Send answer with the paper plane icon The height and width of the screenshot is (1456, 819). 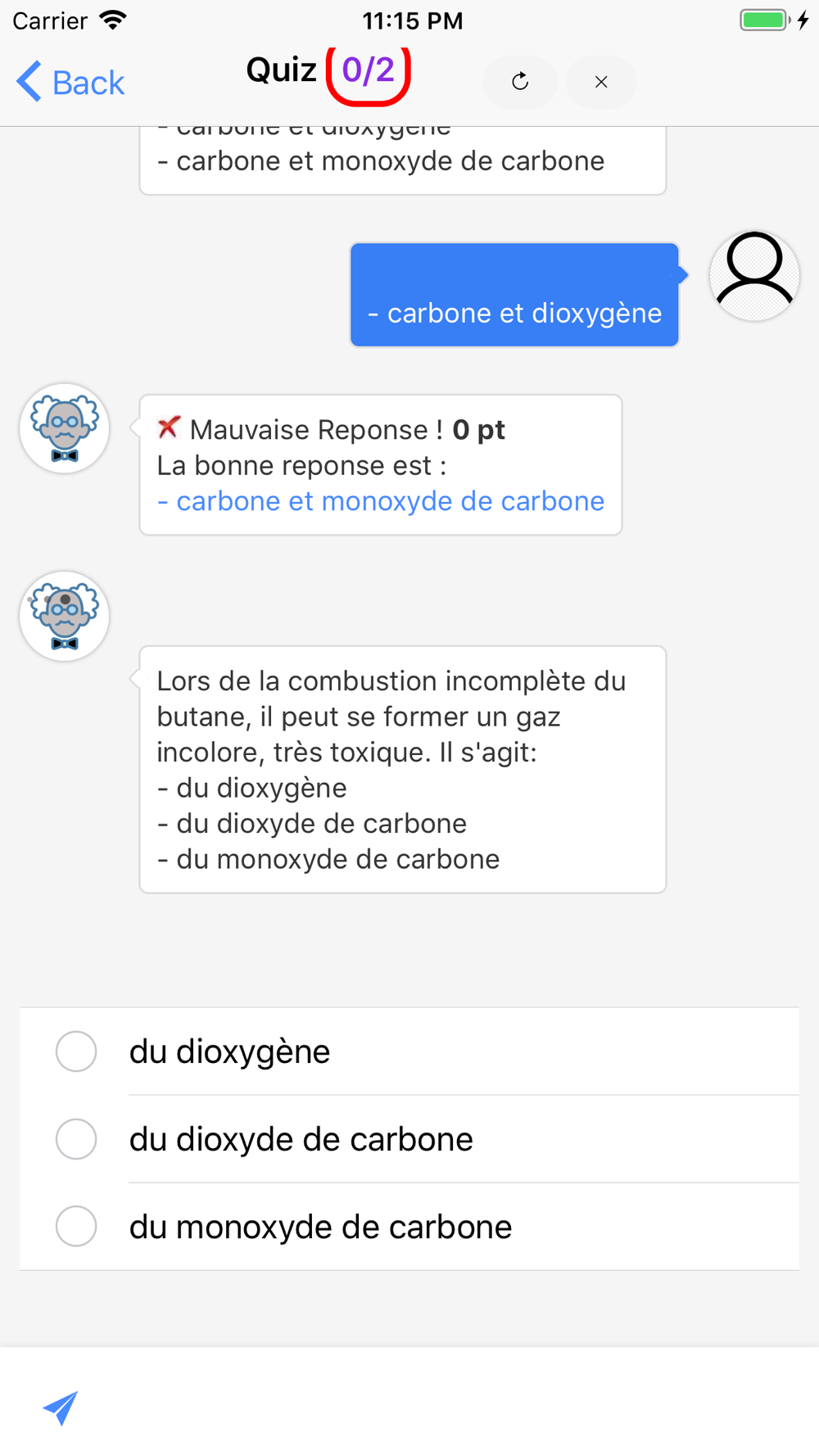coord(61,1407)
